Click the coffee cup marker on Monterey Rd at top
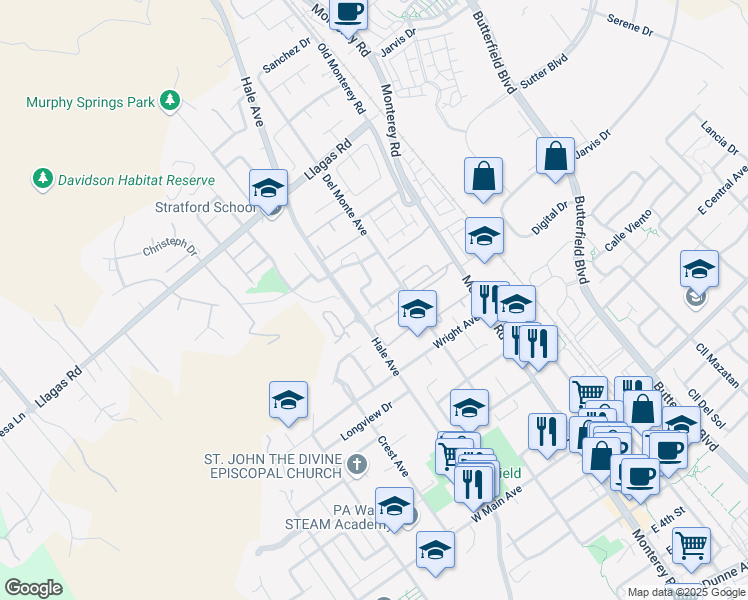Image resolution: width=748 pixels, height=600 pixels. point(348,12)
